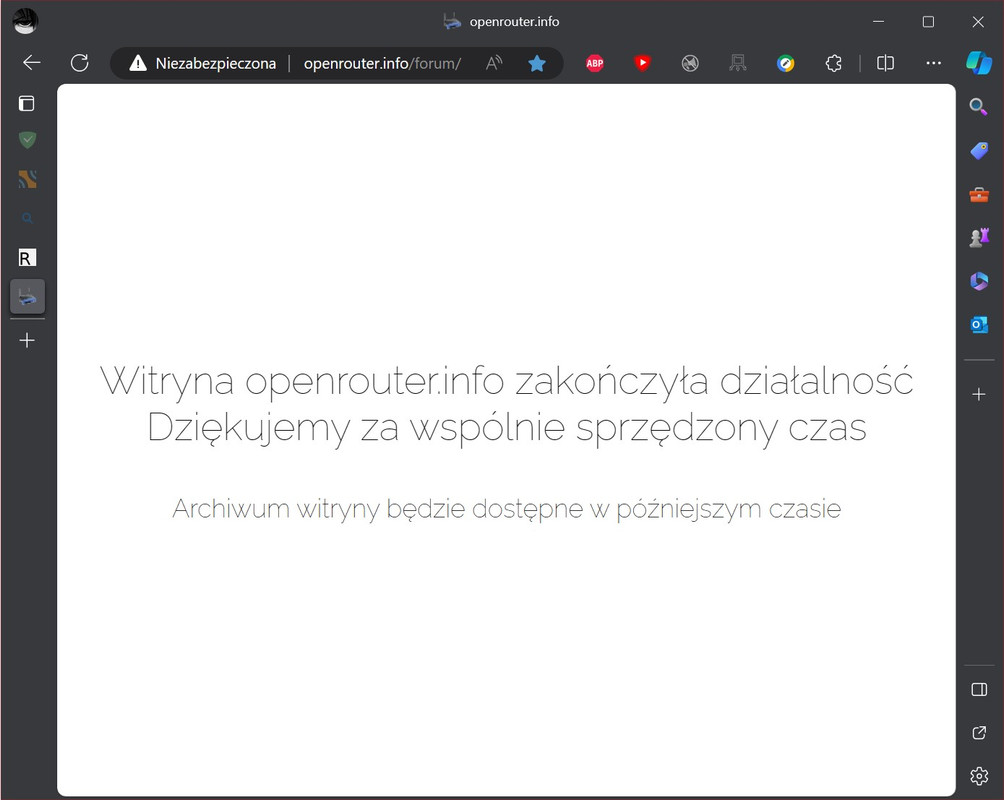Open a new vertical tab
The image size is (1004, 800).
click(x=27, y=340)
